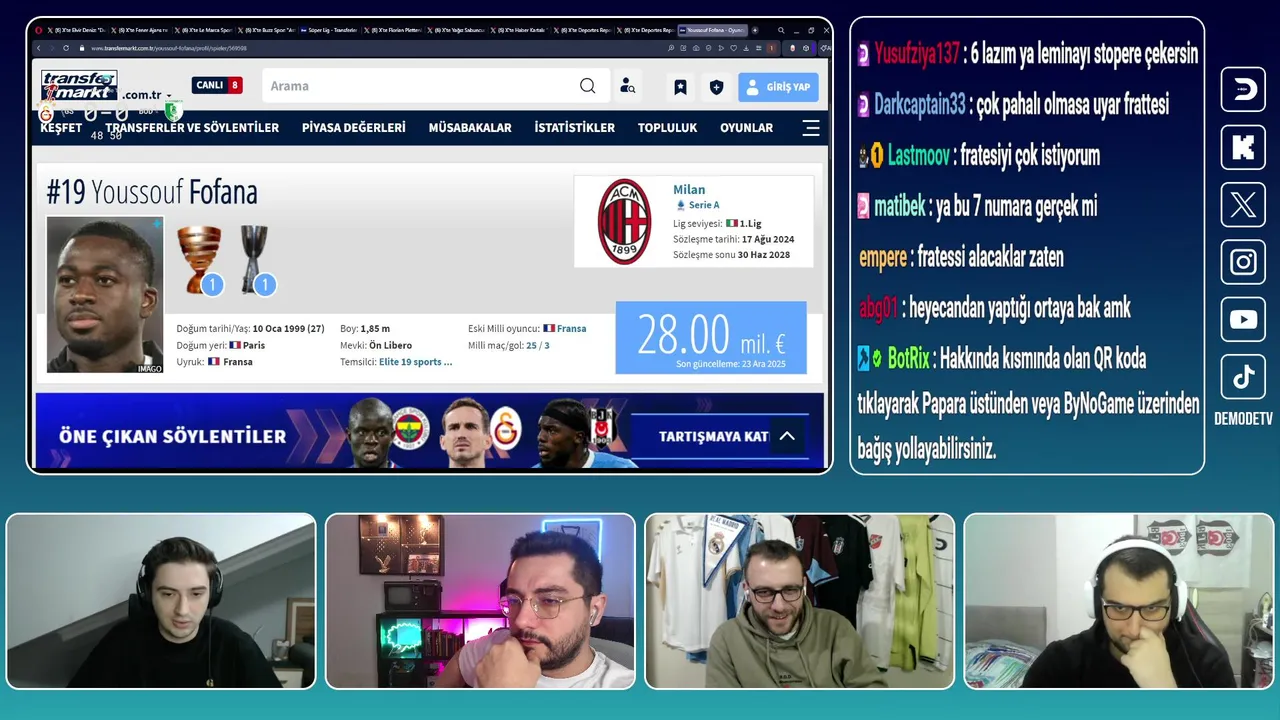
Task: Click username abg01 in chat
Action: (x=878, y=308)
